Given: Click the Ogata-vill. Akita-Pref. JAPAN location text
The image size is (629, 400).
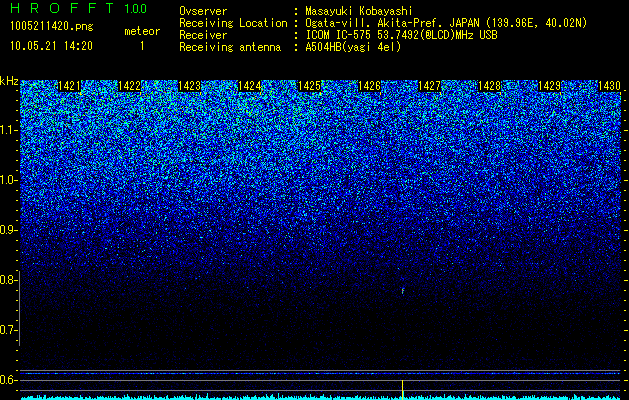Looking at the screenshot, I should pos(446,23).
